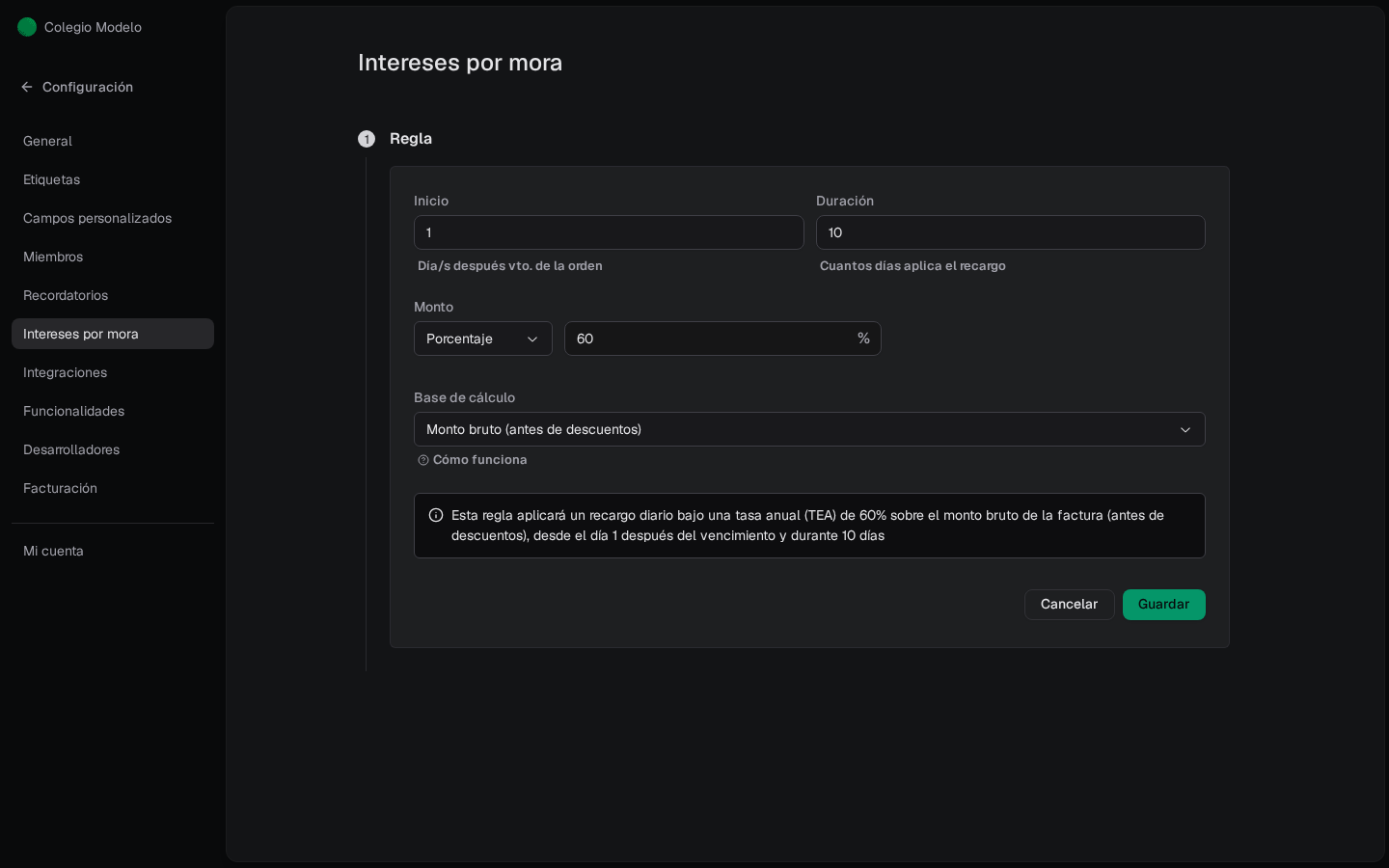Image resolution: width=1389 pixels, height=868 pixels.
Task: Open Recordatorios settings
Action: click(x=113, y=295)
